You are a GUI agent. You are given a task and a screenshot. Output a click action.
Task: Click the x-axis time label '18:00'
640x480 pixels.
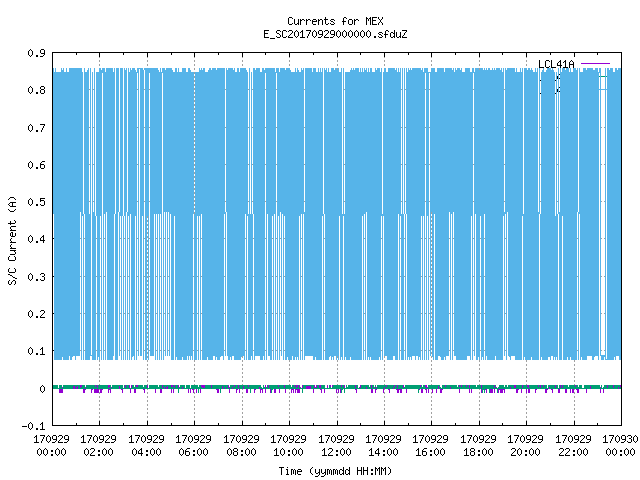point(478,452)
